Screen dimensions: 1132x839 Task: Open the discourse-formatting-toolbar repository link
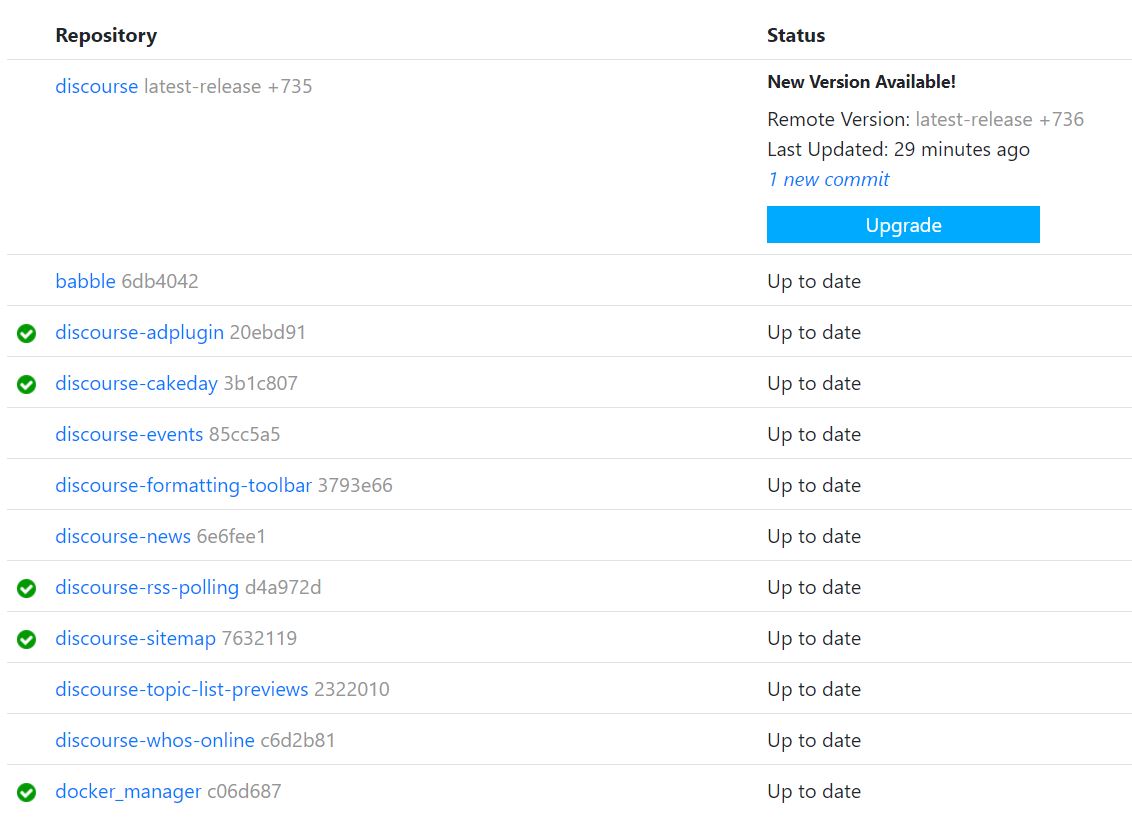click(x=183, y=485)
